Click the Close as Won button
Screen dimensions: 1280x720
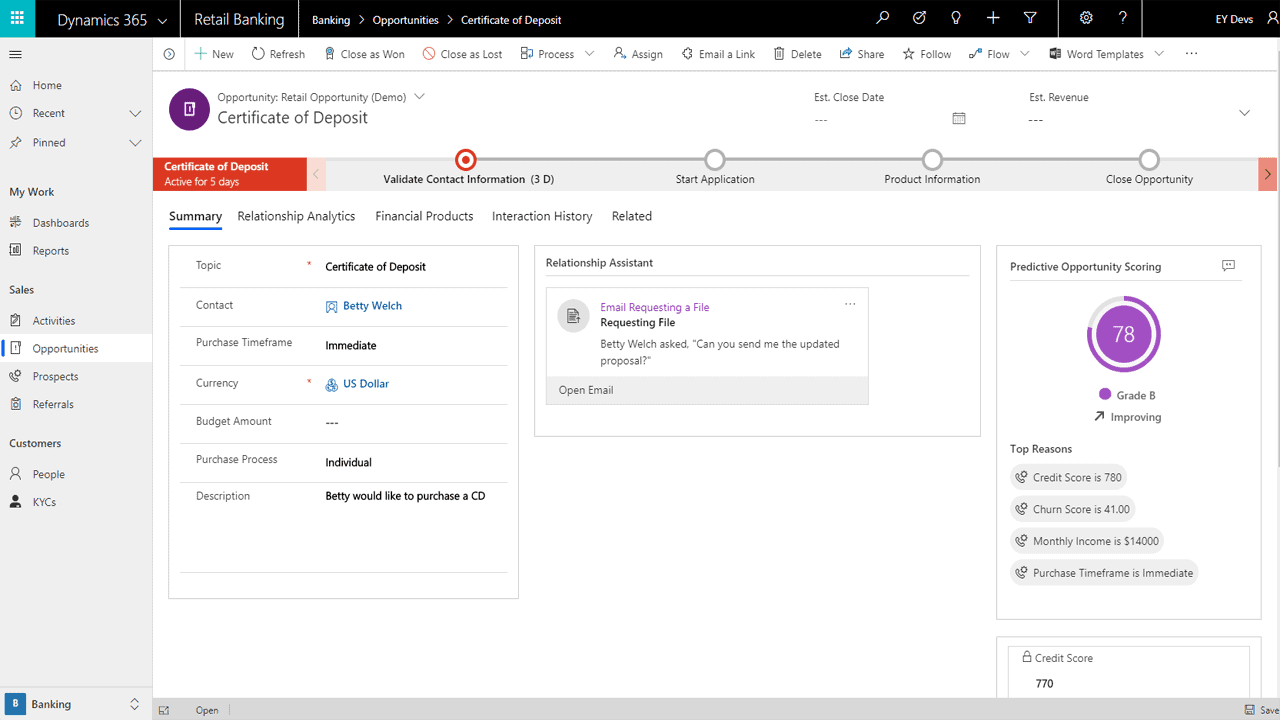[364, 54]
